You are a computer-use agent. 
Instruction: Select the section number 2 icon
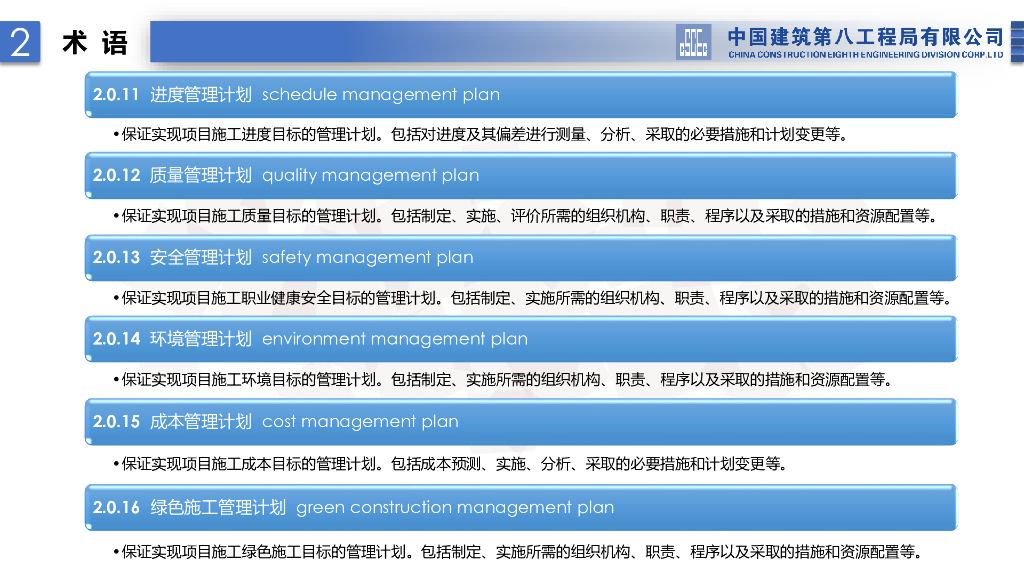click(18, 43)
